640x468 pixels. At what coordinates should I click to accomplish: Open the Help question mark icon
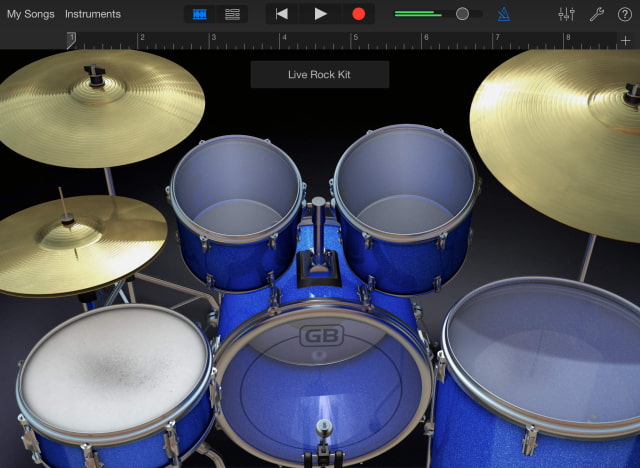point(624,14)
